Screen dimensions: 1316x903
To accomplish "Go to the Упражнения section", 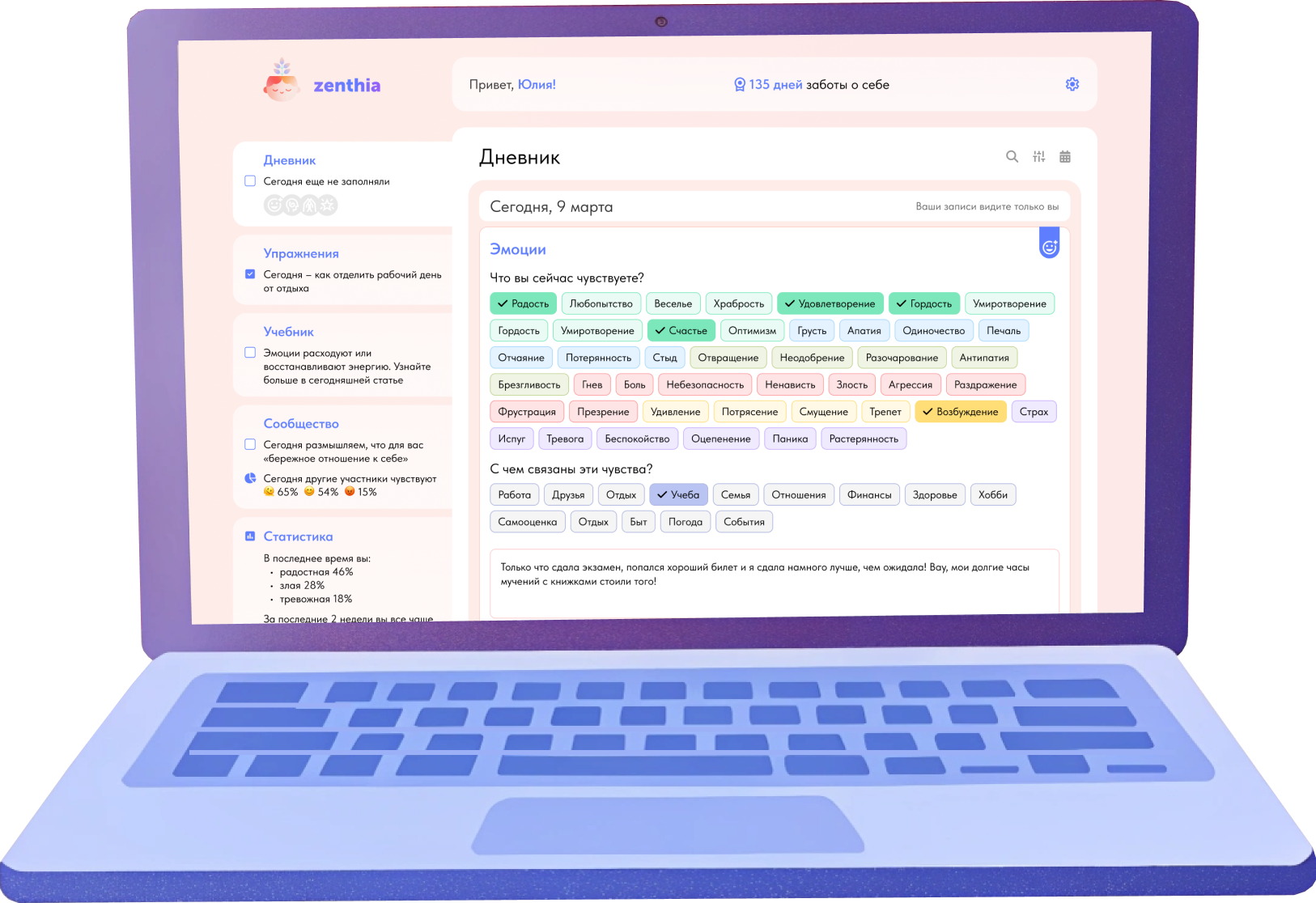I will click(301, 254).
